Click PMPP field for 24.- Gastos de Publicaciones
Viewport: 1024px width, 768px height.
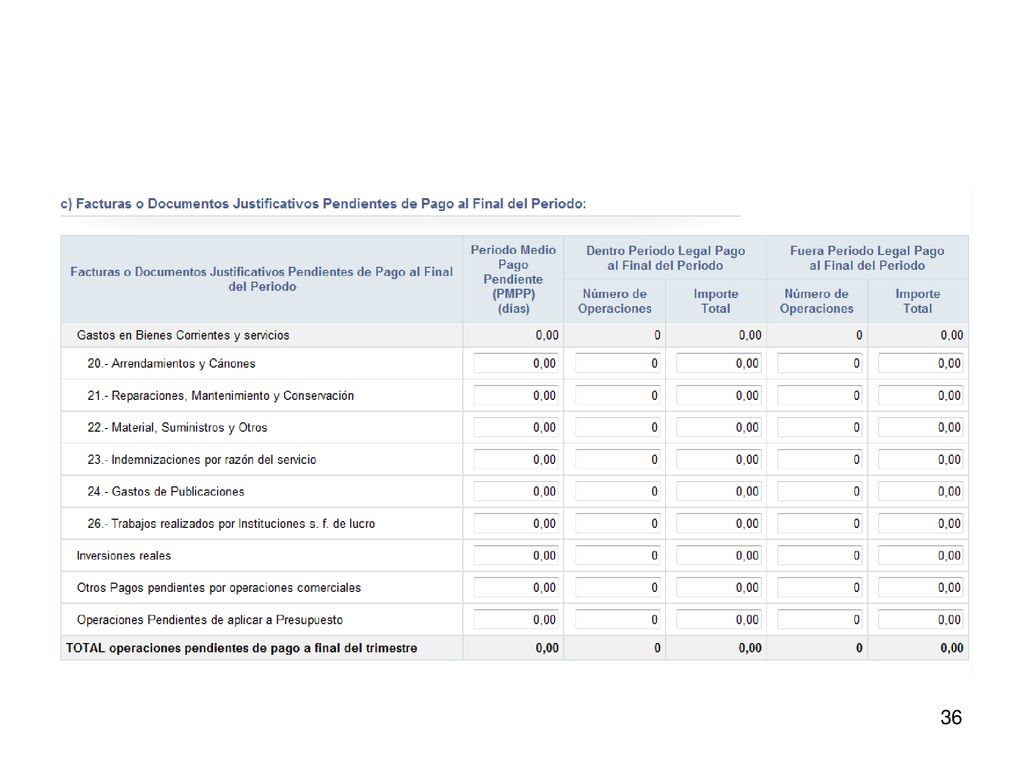[516, 491]
